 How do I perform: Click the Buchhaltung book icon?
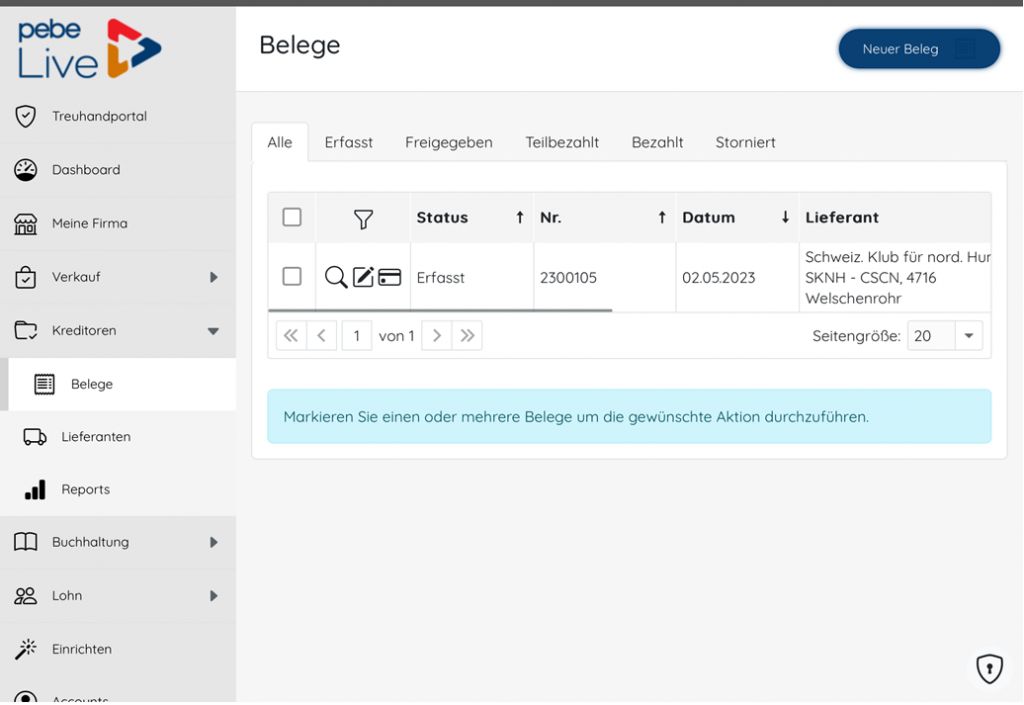click(x=25, y=542)
